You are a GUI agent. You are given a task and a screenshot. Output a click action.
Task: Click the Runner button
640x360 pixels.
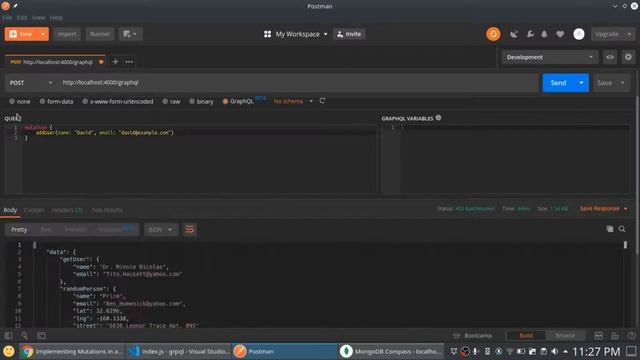click(x=100, y=34)
